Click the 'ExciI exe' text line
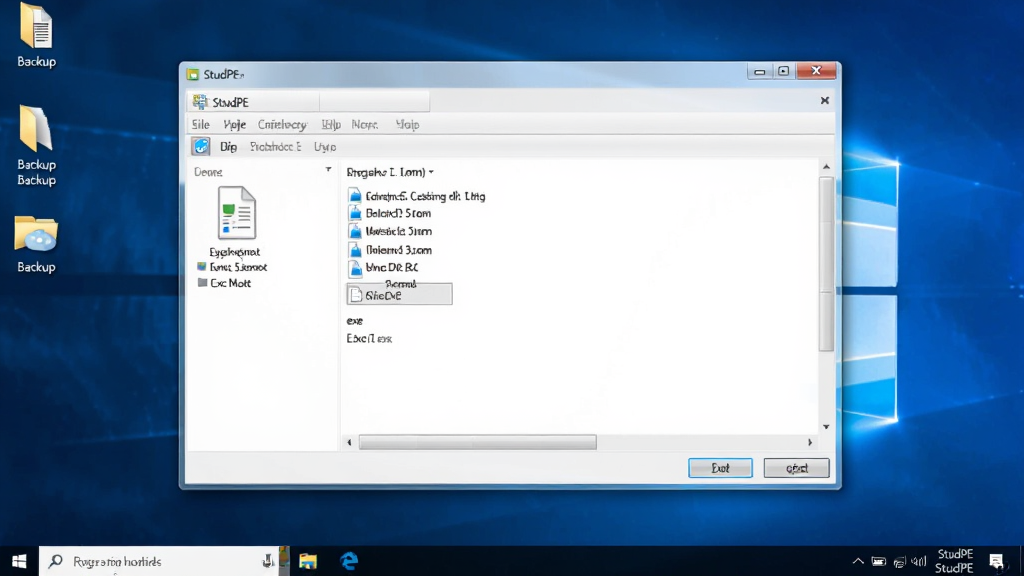Screen dimensions: 1024x576 pyautogui.click(x=369, y=338)
